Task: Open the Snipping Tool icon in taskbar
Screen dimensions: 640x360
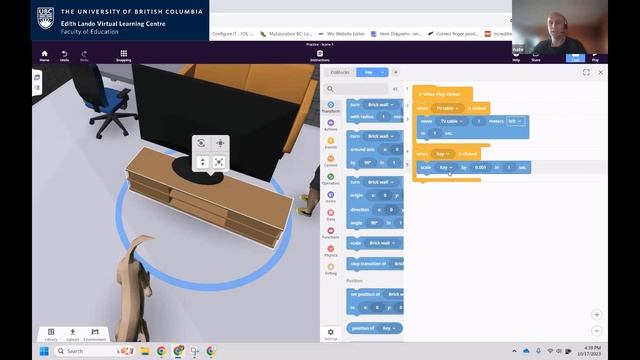Action: tap(195, 351)
